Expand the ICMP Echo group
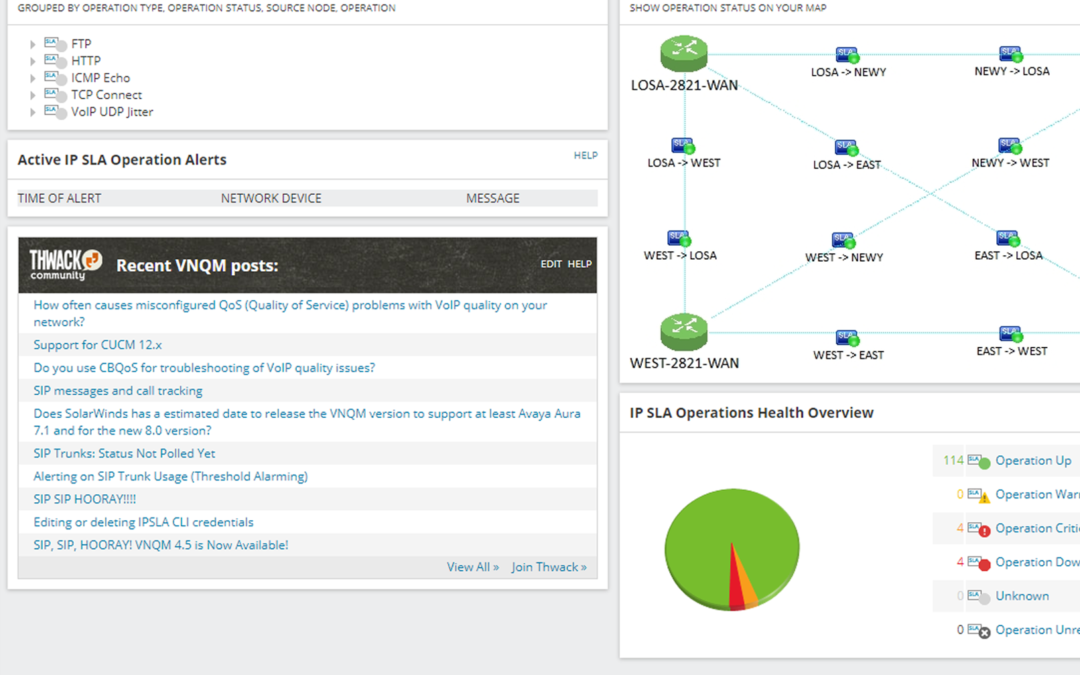This screenshot has height=675, width=1080. point(32,79)
